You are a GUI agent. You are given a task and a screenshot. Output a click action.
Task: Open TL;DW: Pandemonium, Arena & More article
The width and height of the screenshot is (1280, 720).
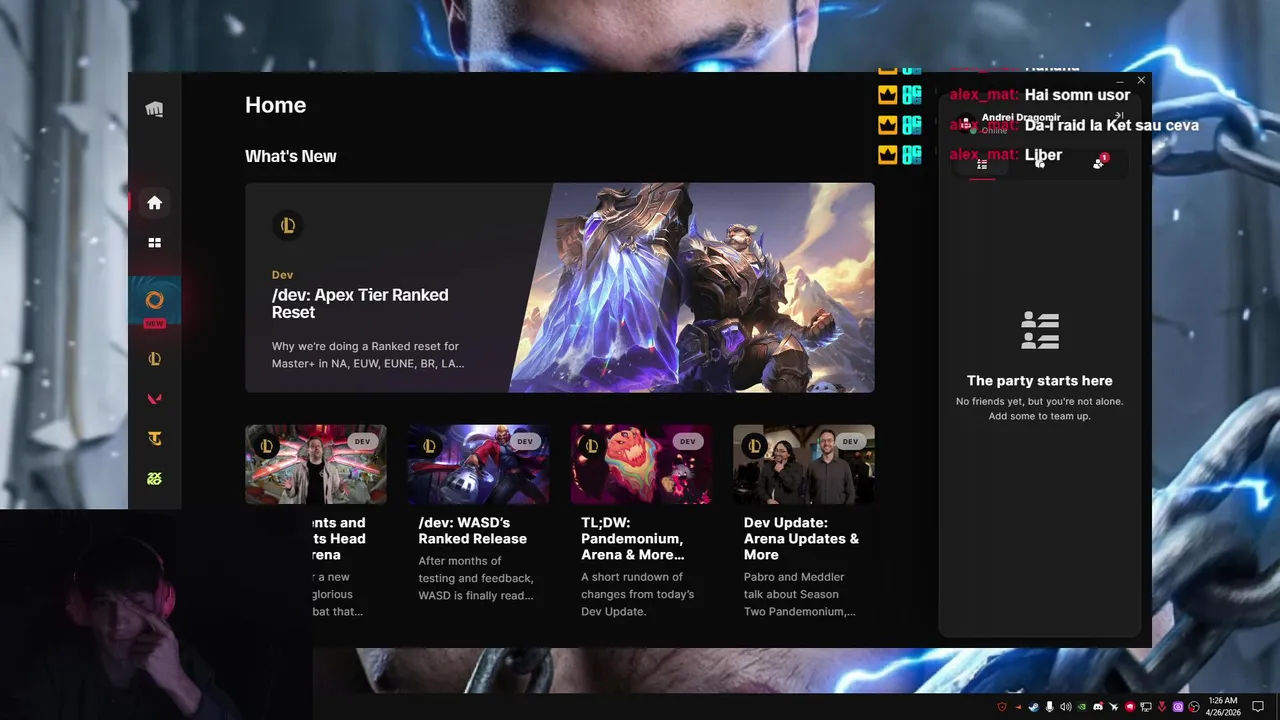[x=633, y=539]
